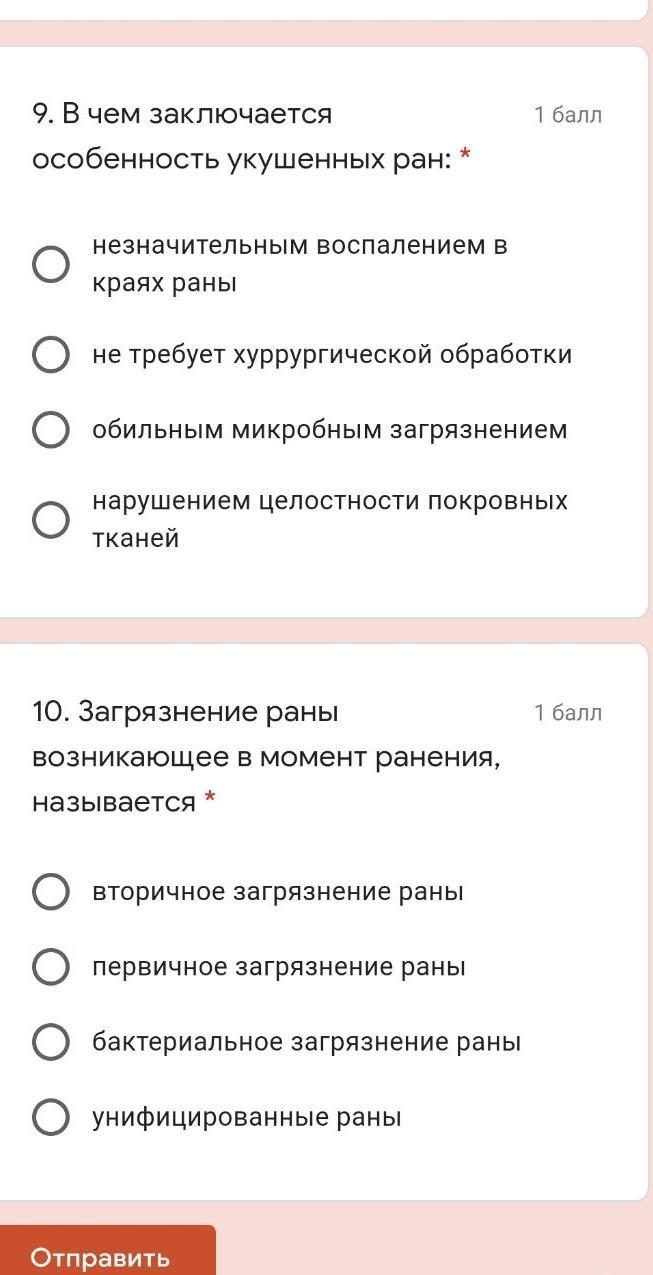653x1275 pixels.
Task: Click the answer text "не требует хуррургической обработки"
Action: (x=332, y=355)
